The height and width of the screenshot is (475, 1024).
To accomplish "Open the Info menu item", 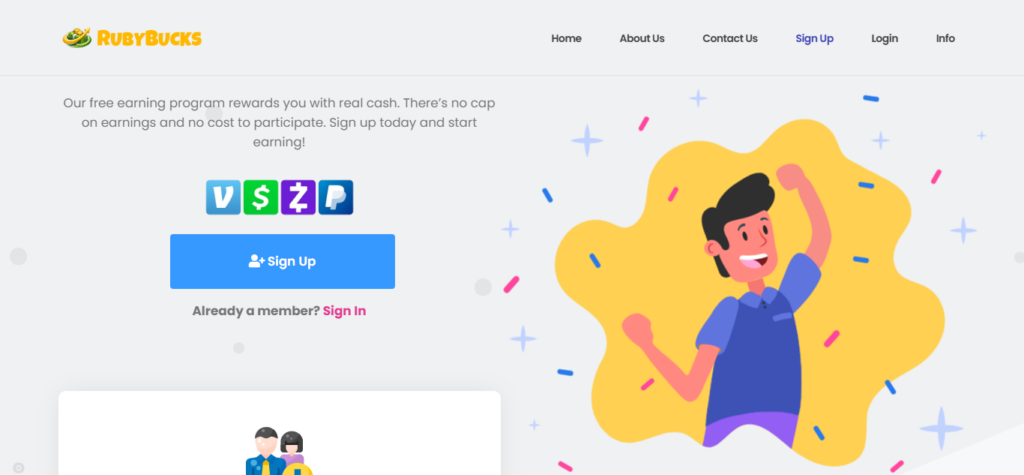I will (x=945, y=39).
